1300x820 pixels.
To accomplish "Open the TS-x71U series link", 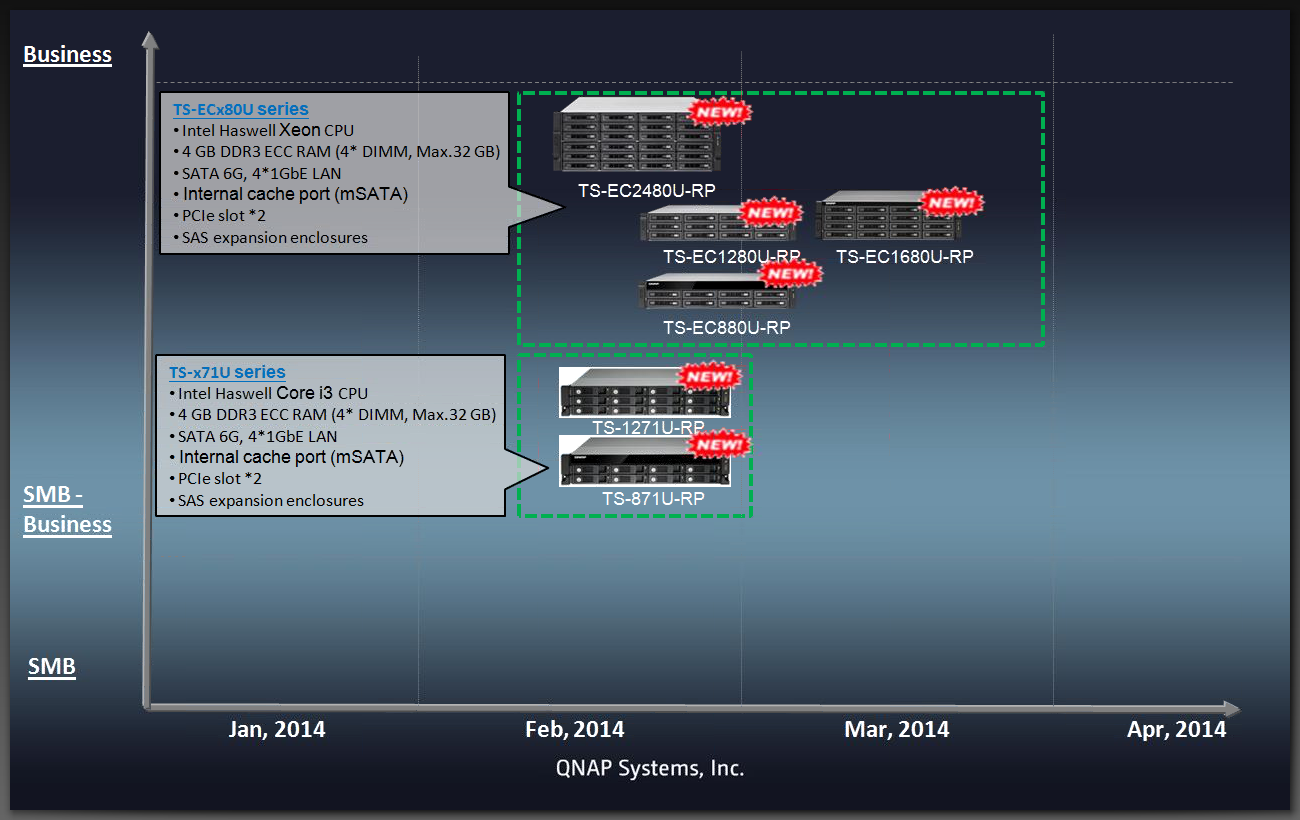I will coord(227,373).
